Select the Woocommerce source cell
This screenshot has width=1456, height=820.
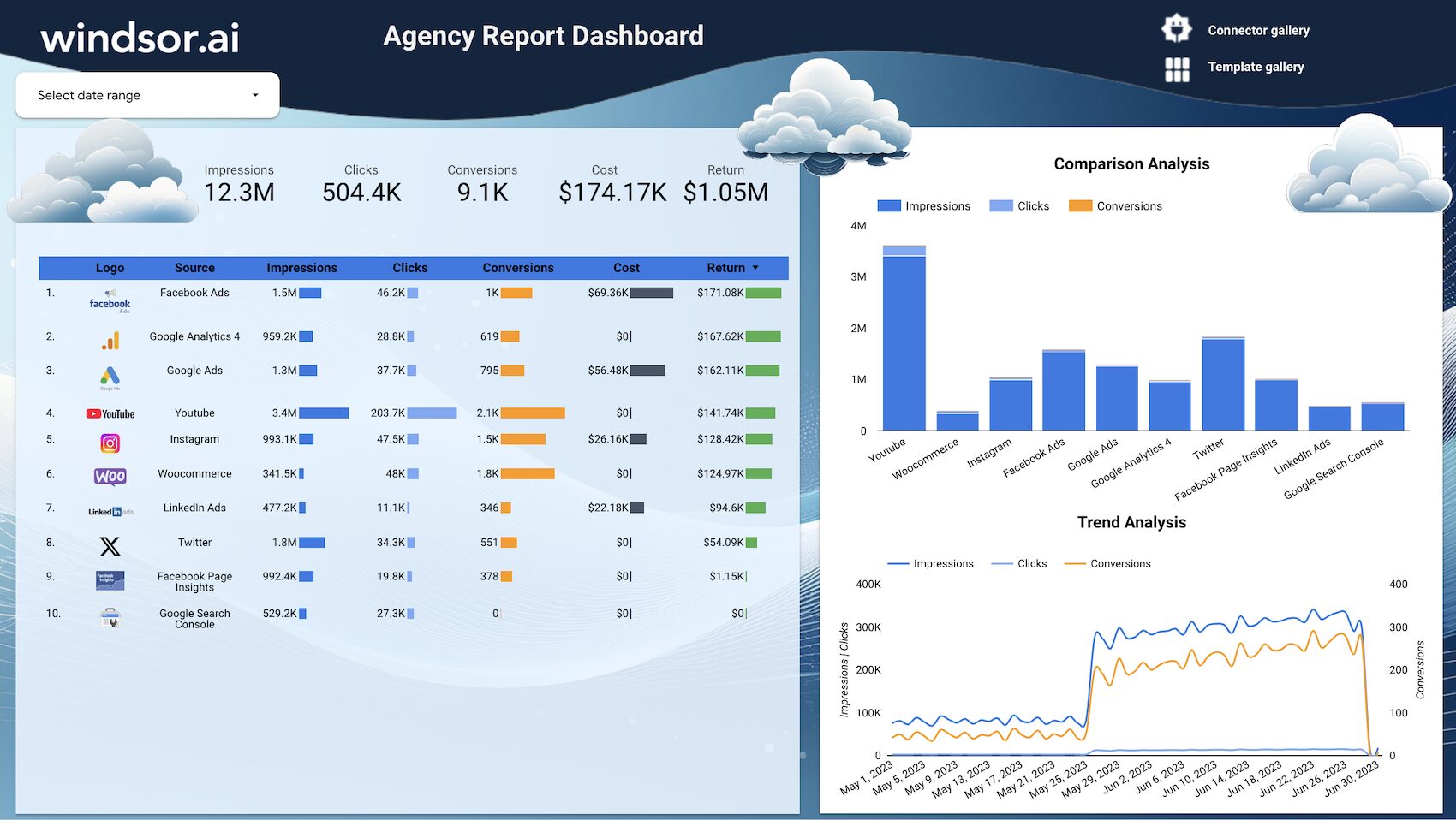click(x=194, y=473)
